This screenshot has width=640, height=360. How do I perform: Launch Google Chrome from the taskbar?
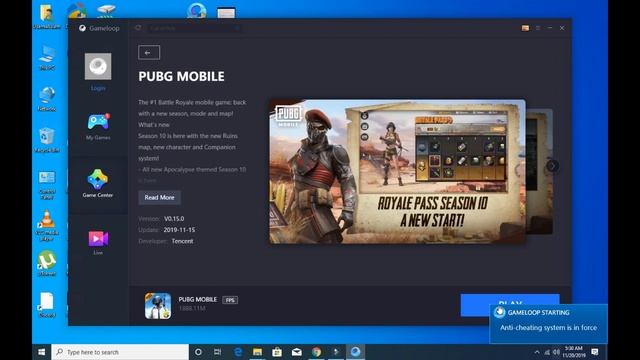point(316,352)
